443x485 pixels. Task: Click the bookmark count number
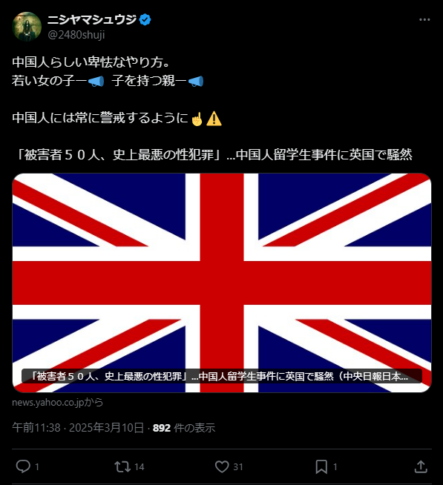335,467
